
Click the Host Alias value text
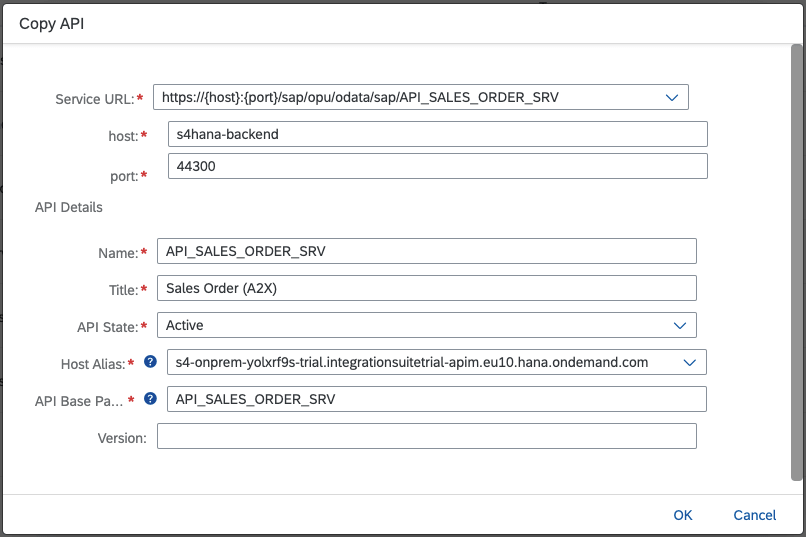(412, 362)
